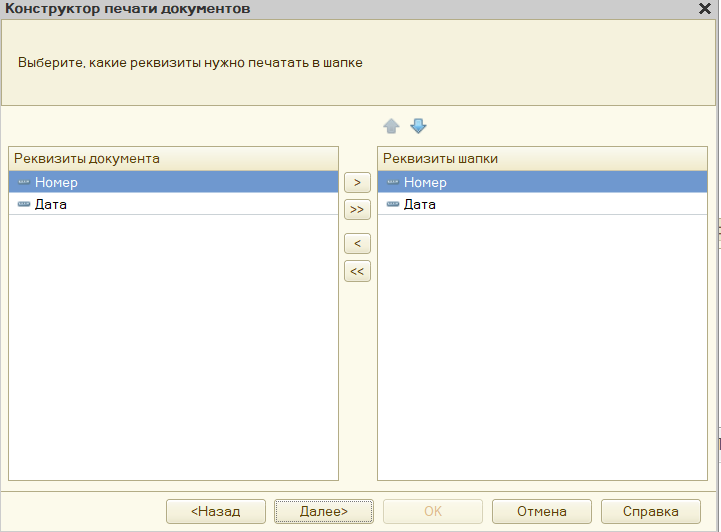The image size is (721, 532).
Task: Open help with the Справка button
Action: click(x=651, y=511)
